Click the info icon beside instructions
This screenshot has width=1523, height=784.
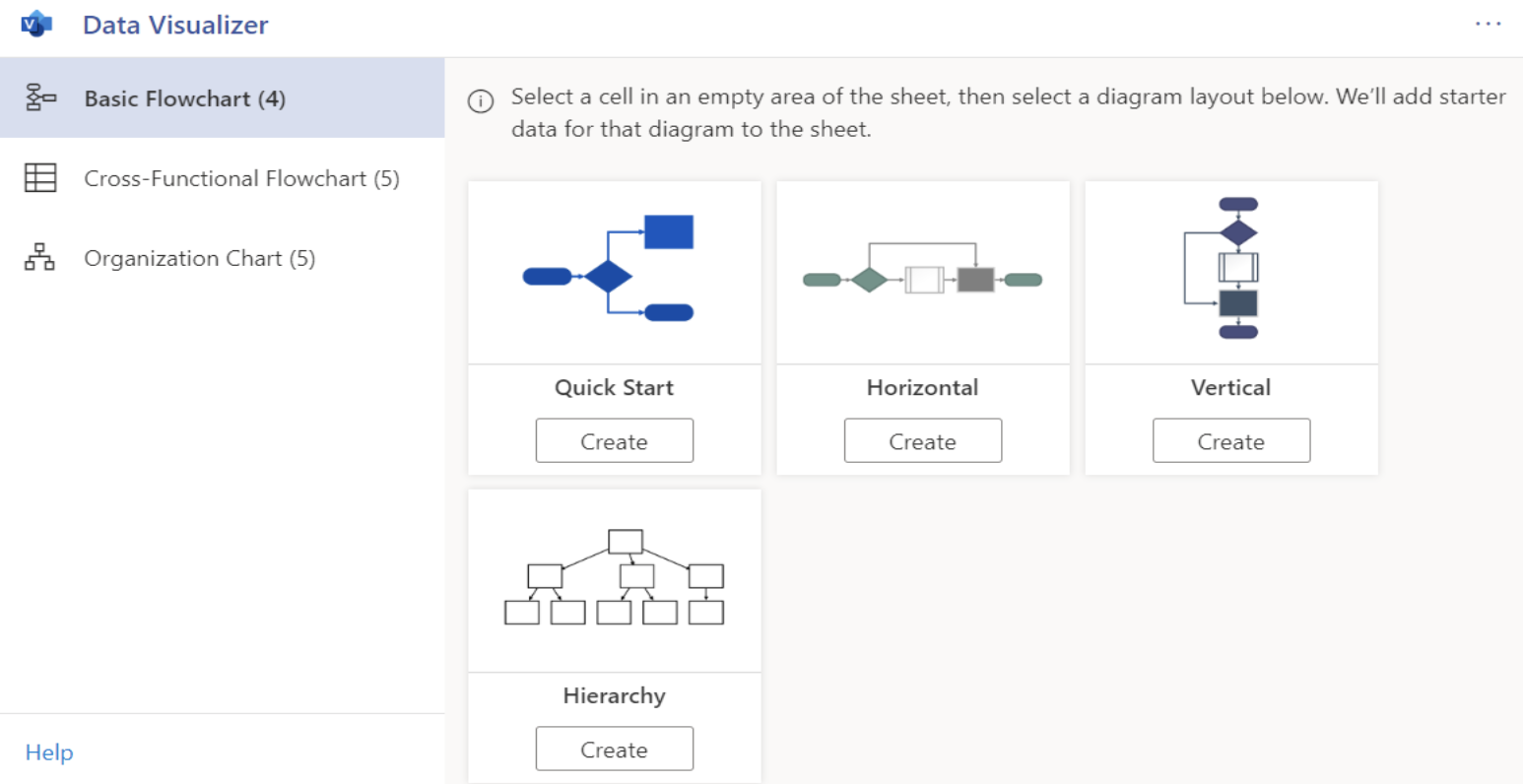pyautogui.click(x=481, y=101)
